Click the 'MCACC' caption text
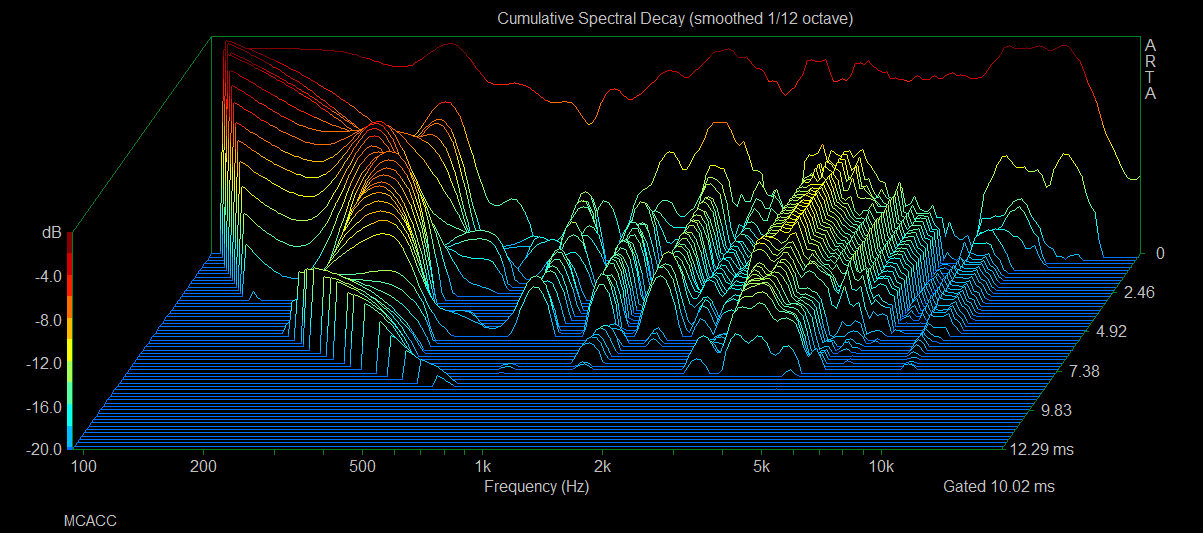This screenshot has width=1203, height=533. [90, 521]
